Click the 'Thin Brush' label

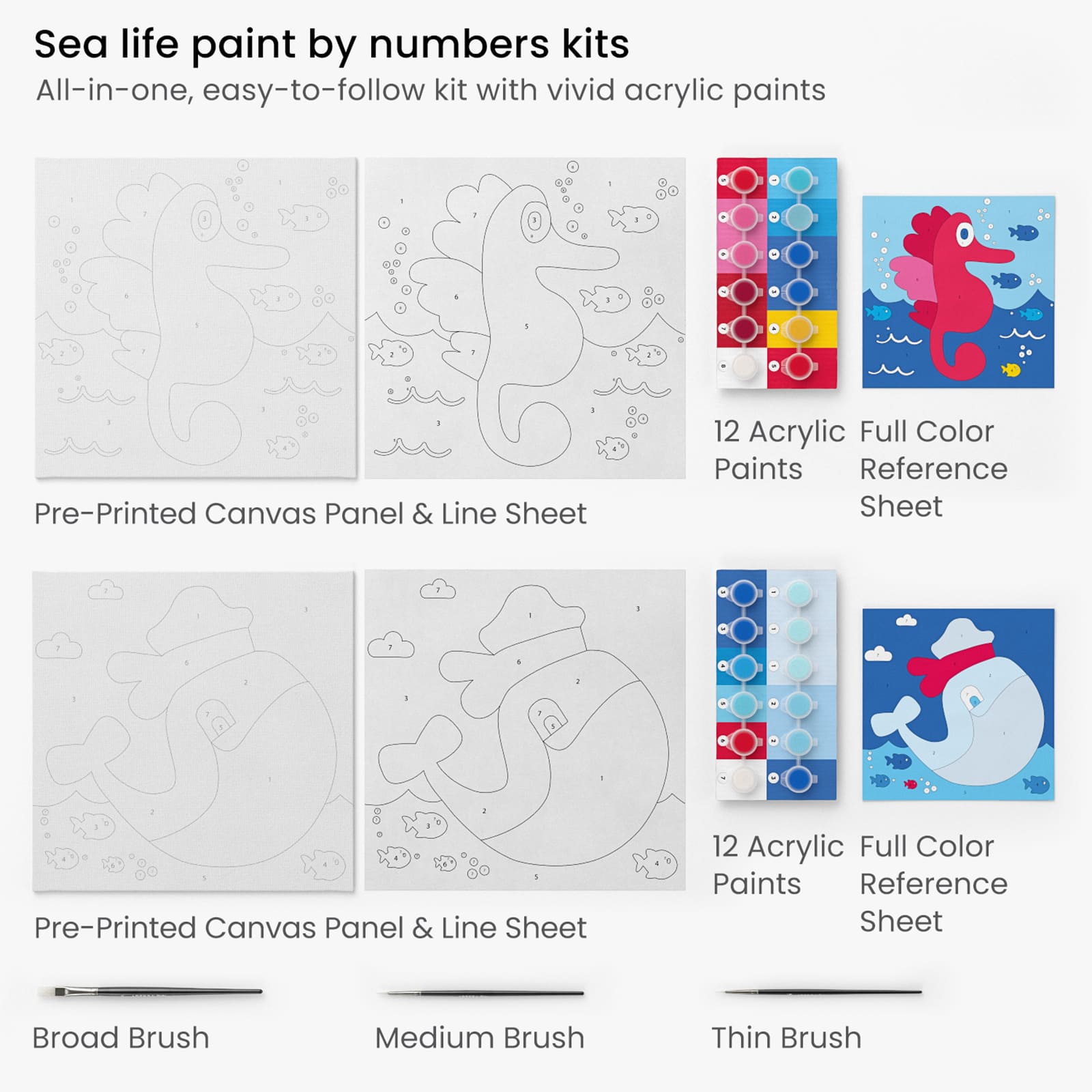(x=786, y=1038)
